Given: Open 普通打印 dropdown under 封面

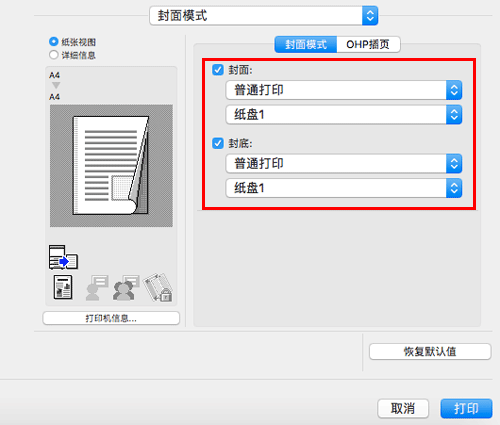Looking at the screenshot, I should click(x=344, y=90).
